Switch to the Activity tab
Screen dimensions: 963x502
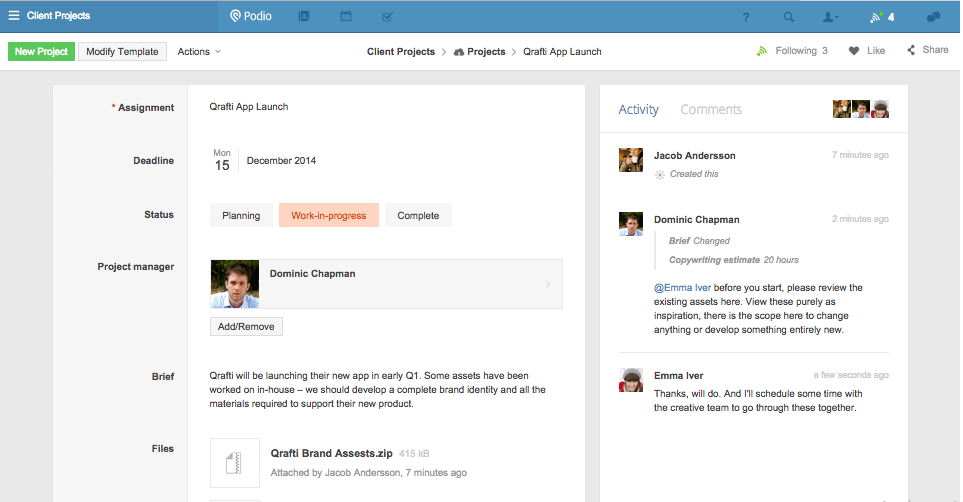tap(638, 109)
